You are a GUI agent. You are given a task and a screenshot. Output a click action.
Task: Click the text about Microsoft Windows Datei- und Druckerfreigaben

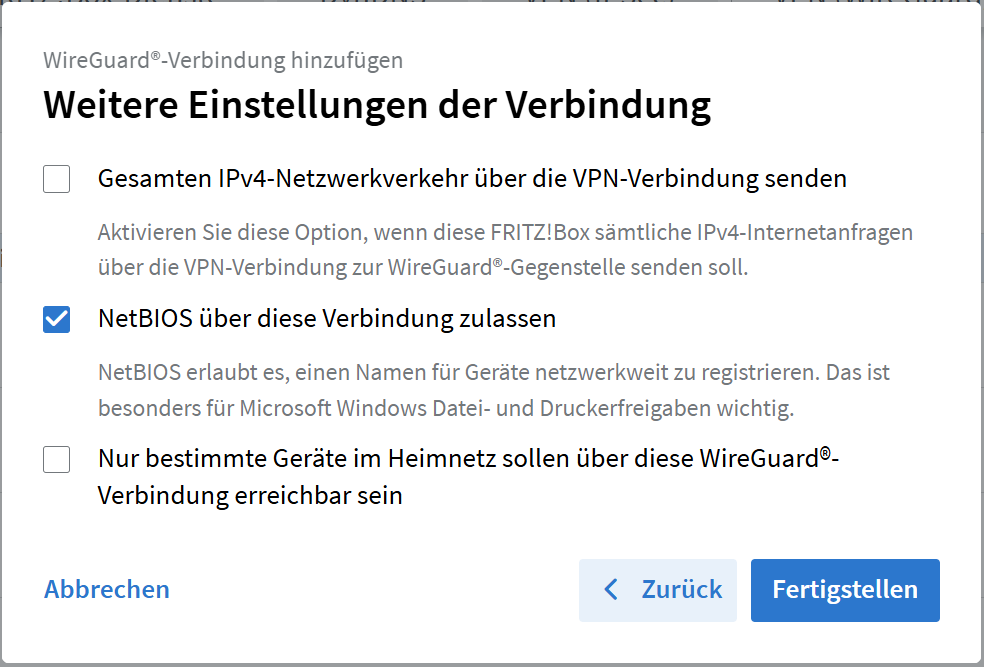(446, 408)
